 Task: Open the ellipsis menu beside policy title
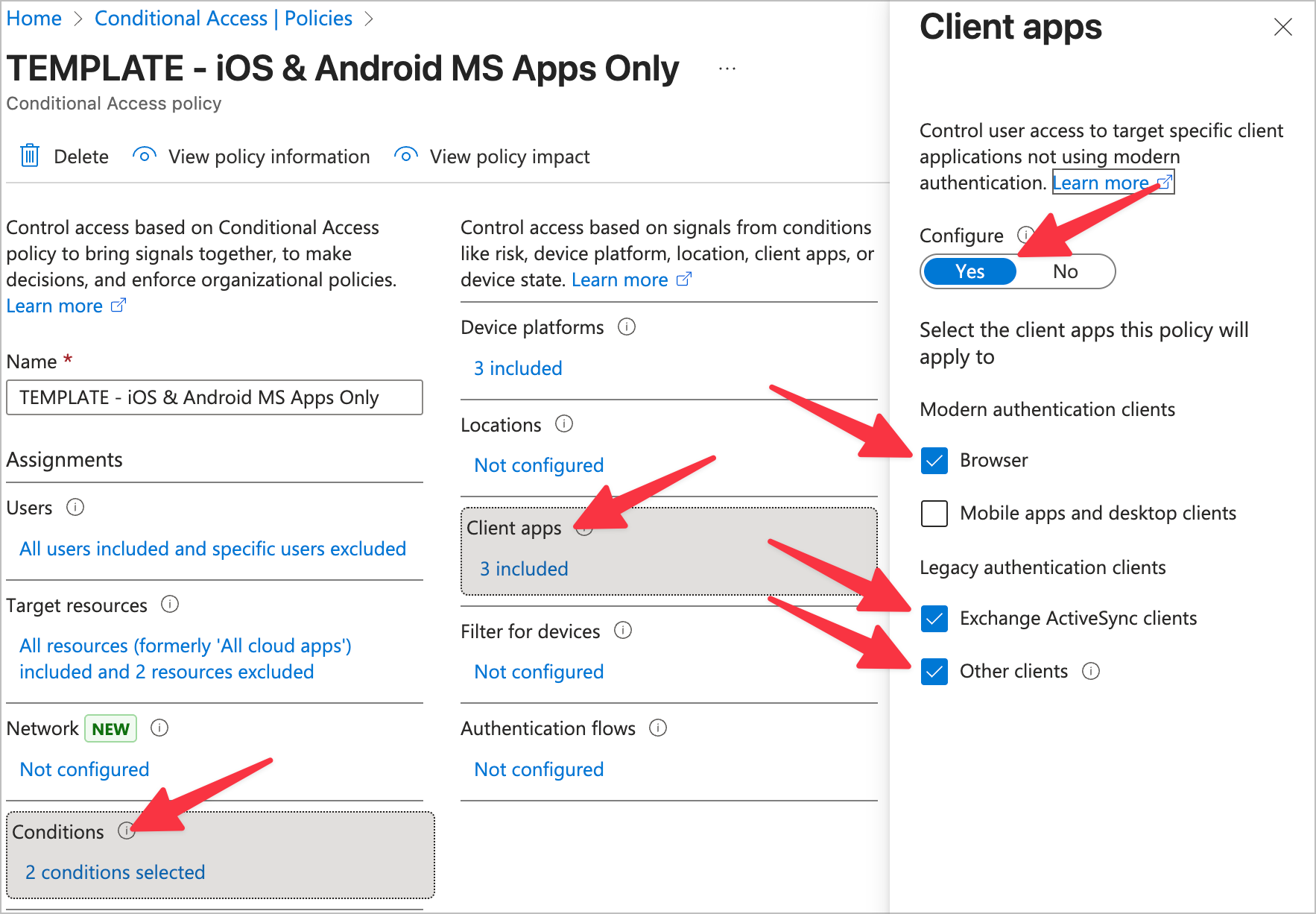point(727,69)
